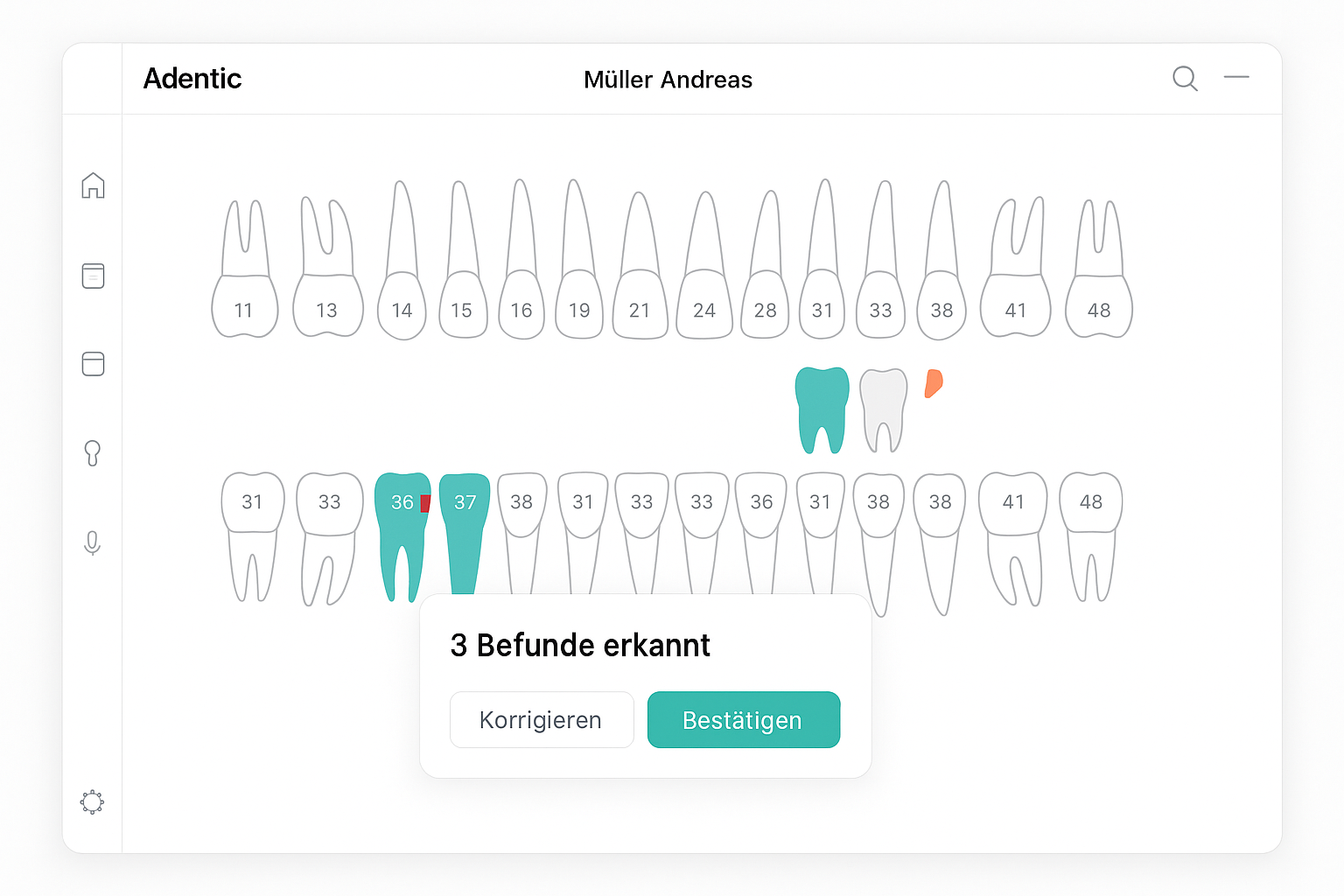Select upper tooth number 16
The height and width of the screenshot is (896, 1344).
point(521,310)
